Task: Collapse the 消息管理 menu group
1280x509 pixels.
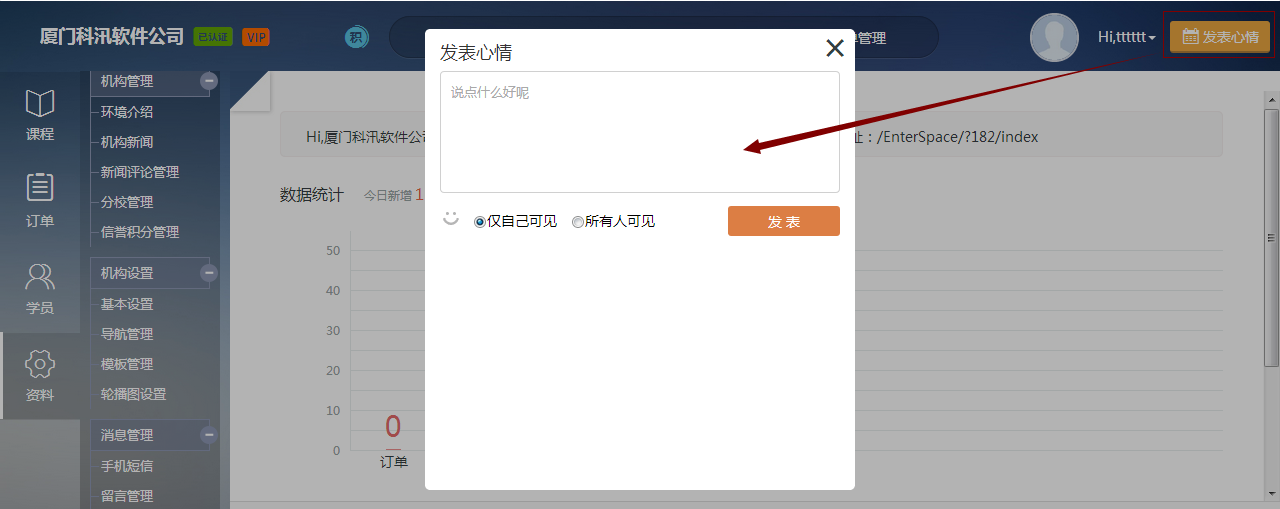Action: [209, 435]
